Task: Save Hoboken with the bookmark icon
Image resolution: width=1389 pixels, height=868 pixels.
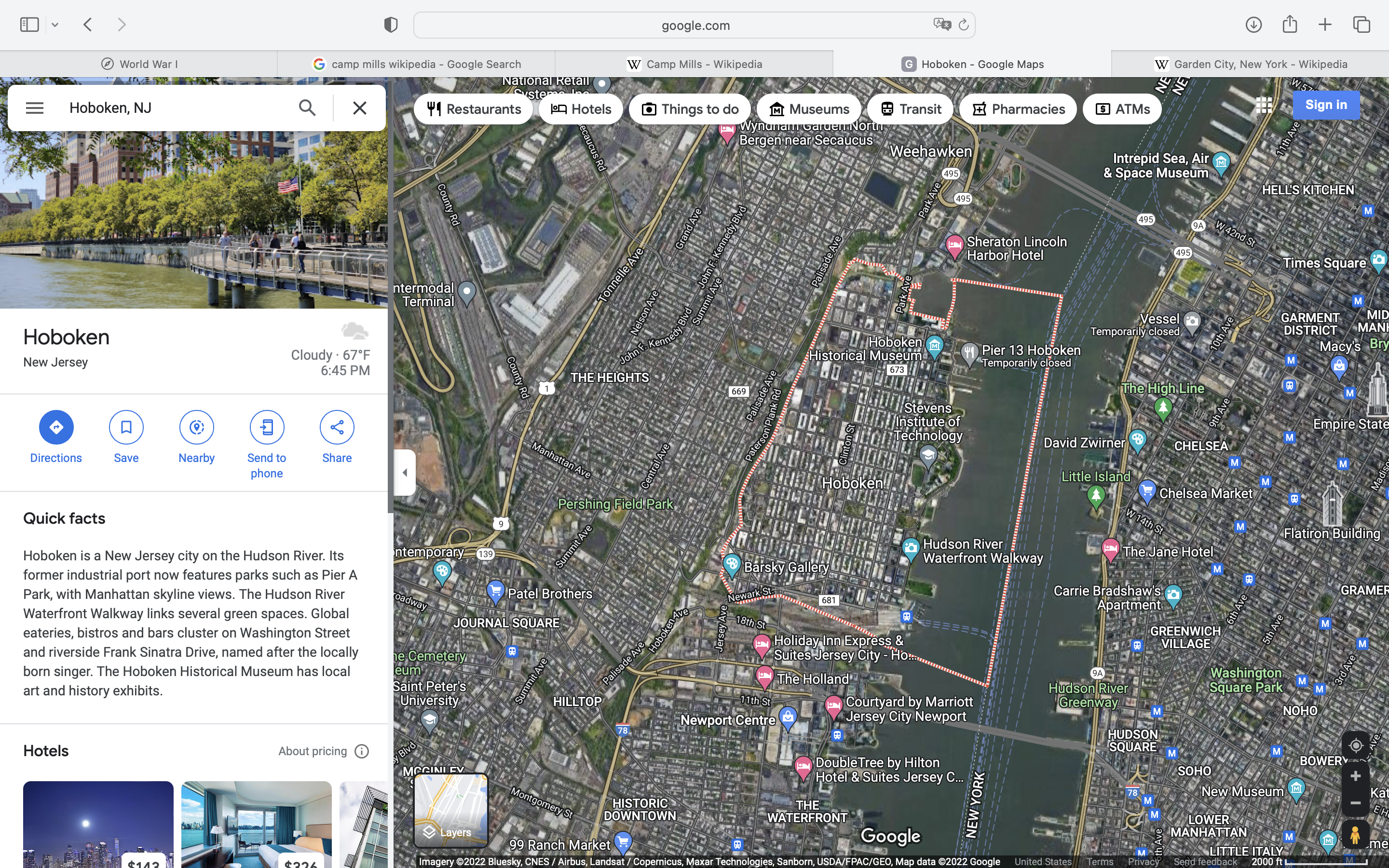Action: 126,427
